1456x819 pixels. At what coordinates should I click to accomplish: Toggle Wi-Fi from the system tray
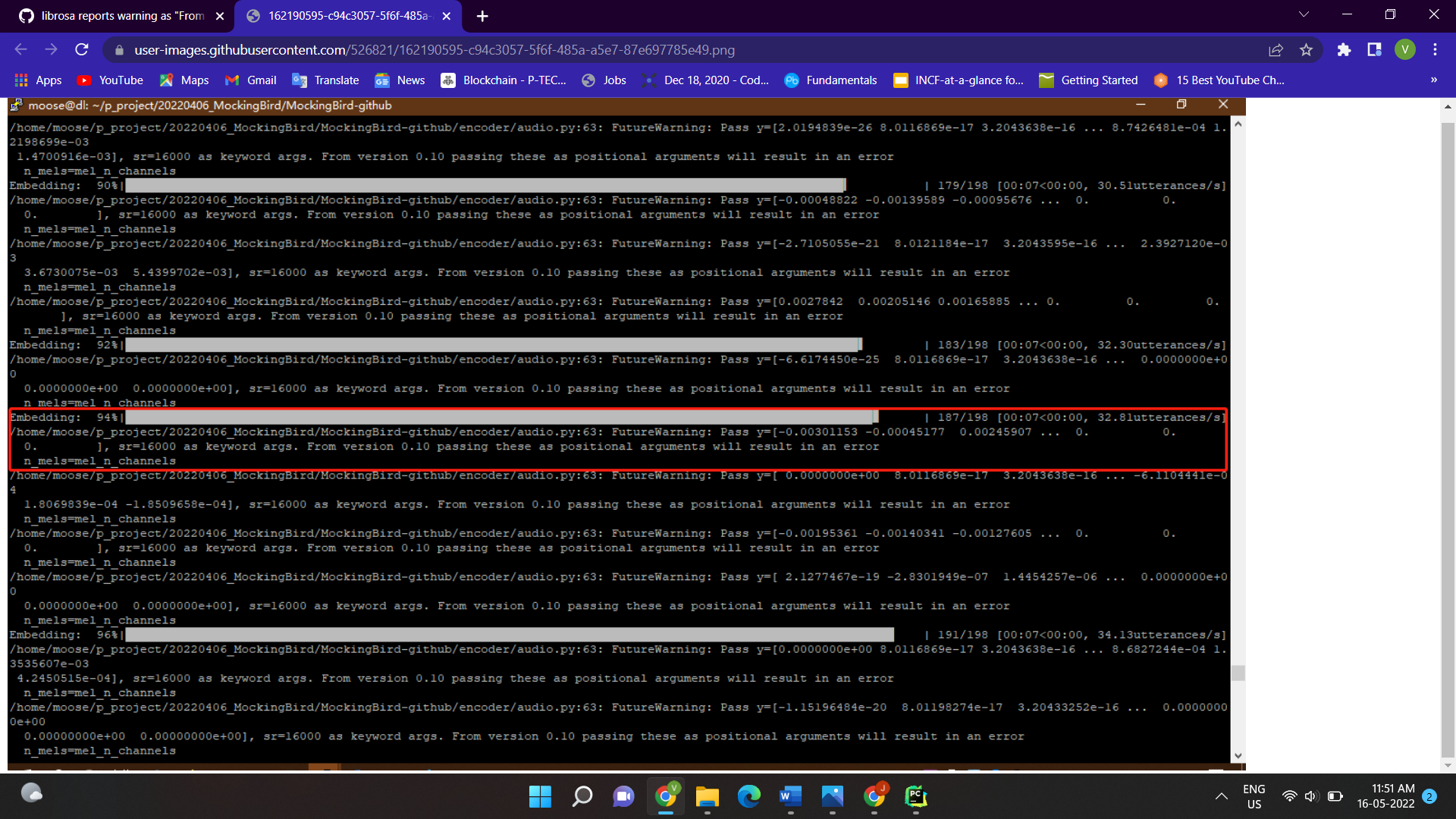point(1289,796)
